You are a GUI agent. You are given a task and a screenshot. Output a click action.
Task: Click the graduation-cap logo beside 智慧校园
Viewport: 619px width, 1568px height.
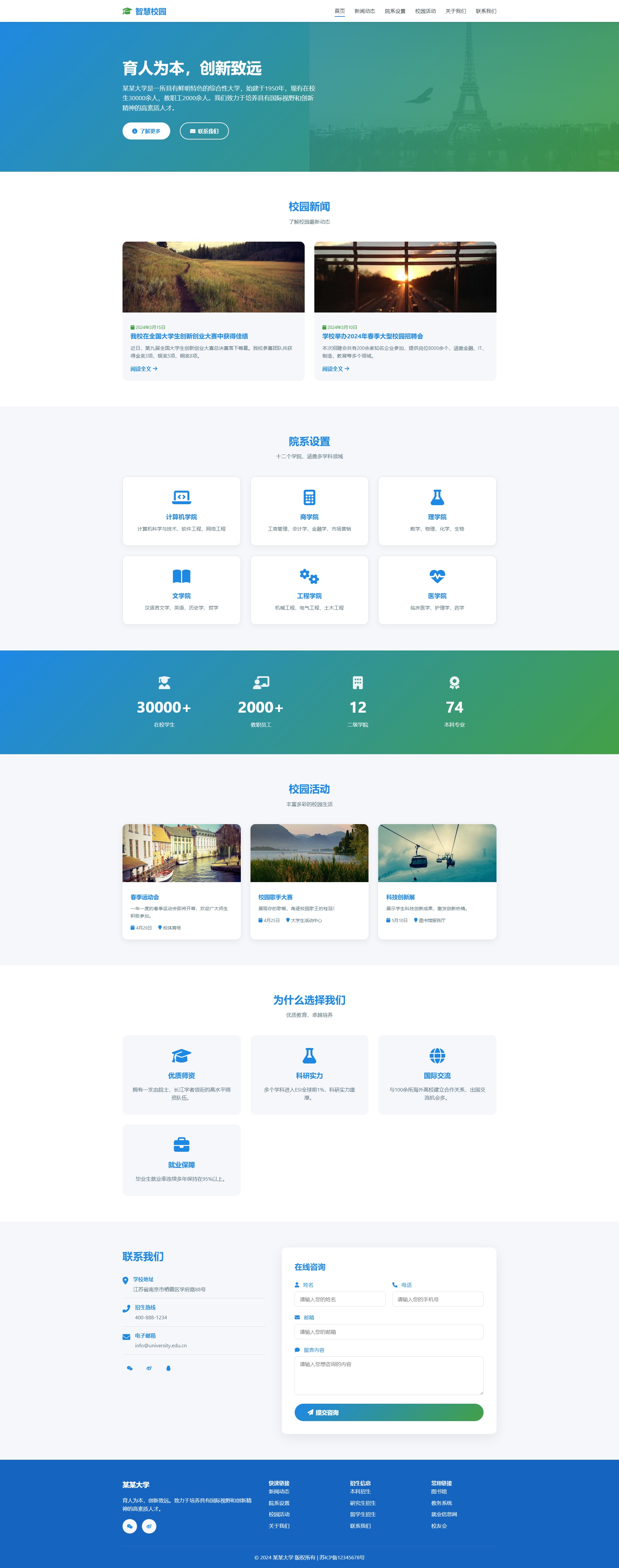click(x=127, y=11)
